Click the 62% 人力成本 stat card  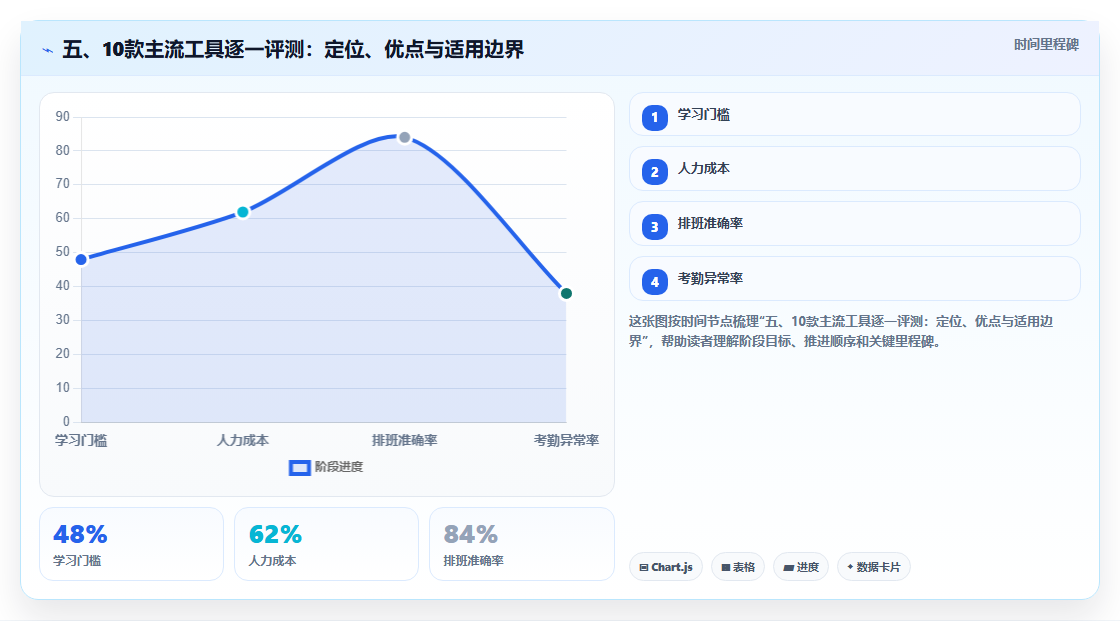pos(326,544)
